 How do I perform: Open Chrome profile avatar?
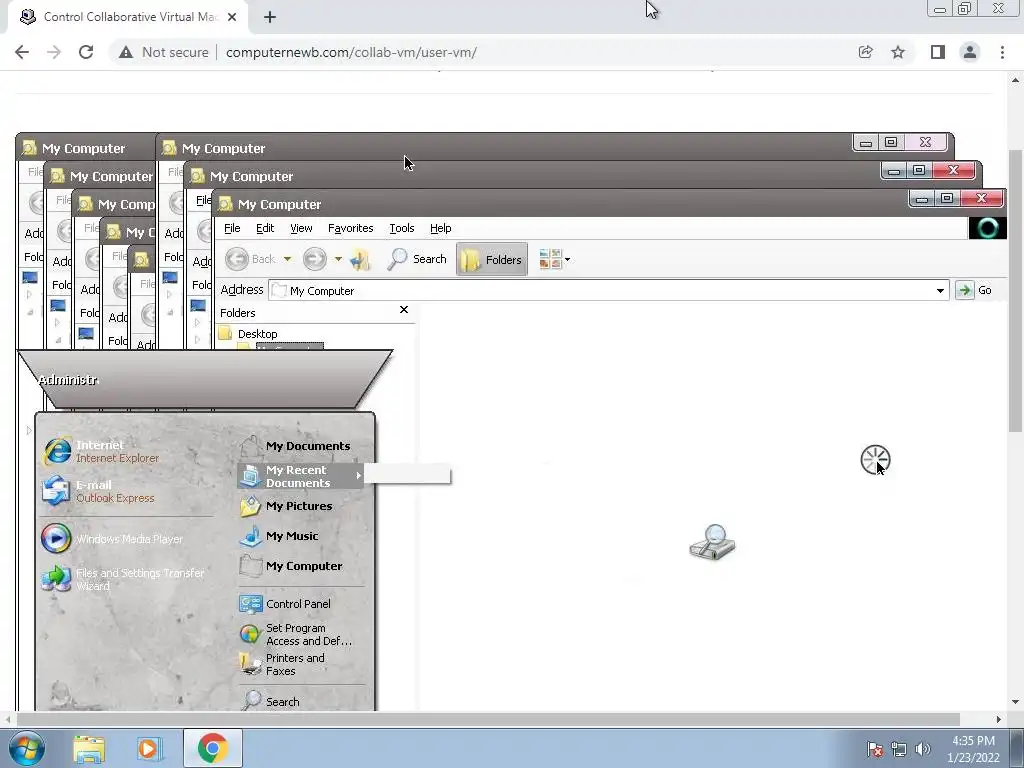[x=970, y=52]
